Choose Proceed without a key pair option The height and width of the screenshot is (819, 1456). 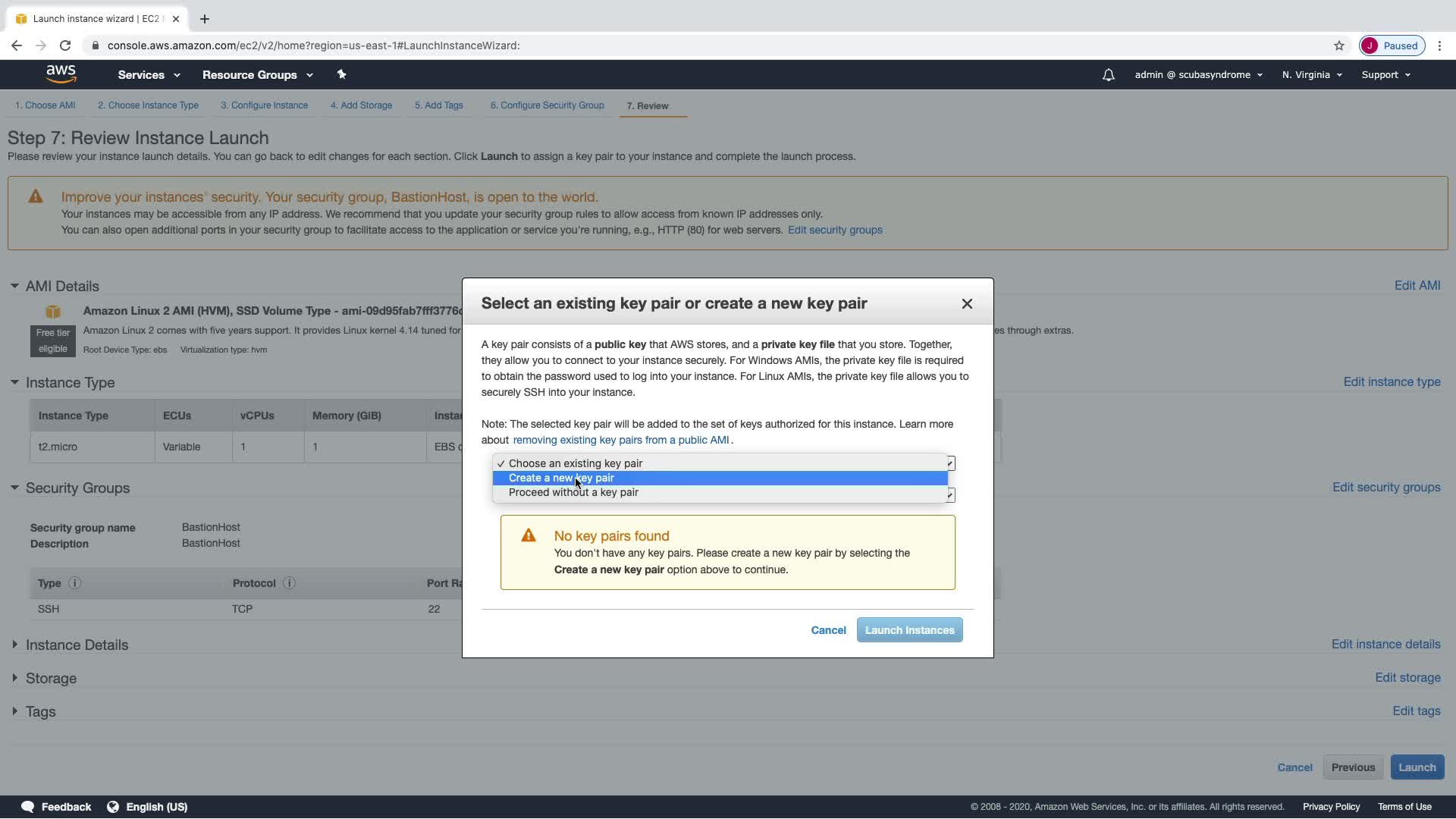click(x=573, y=492)
